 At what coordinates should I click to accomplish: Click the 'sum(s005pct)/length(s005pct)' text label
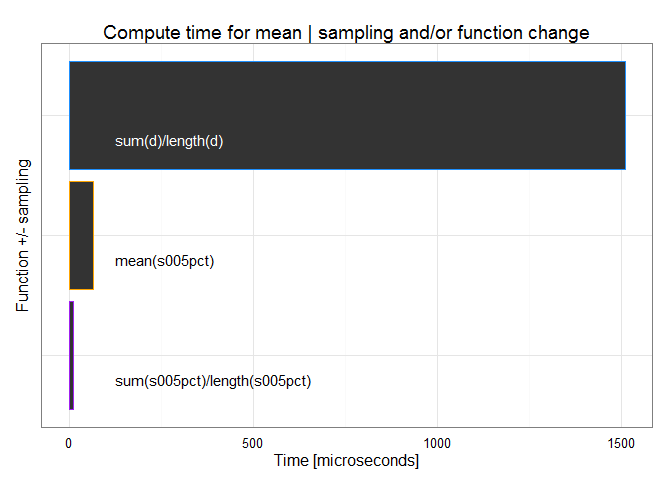click(213, 381)
